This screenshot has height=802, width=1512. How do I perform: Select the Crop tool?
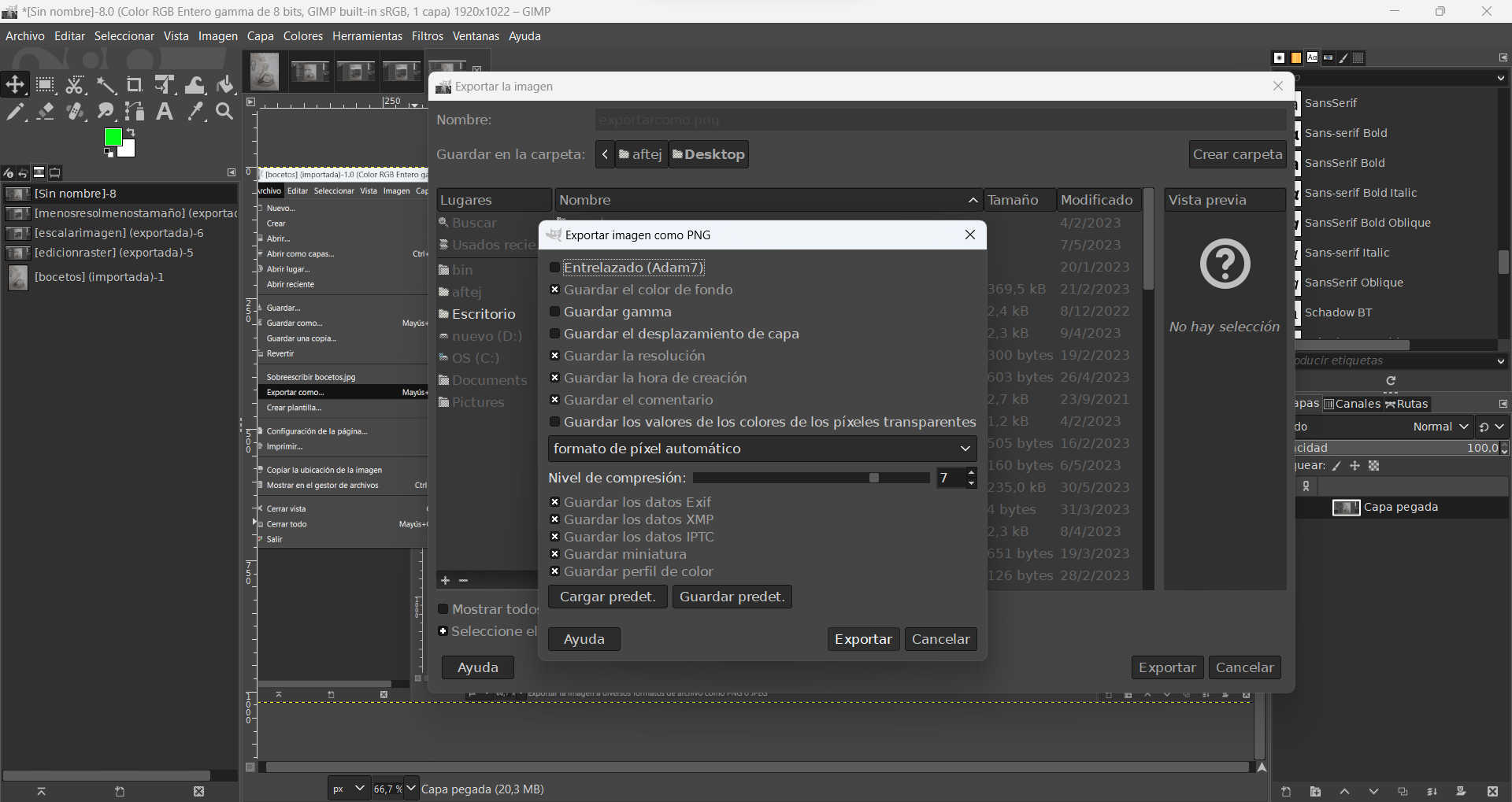point(135,85)
